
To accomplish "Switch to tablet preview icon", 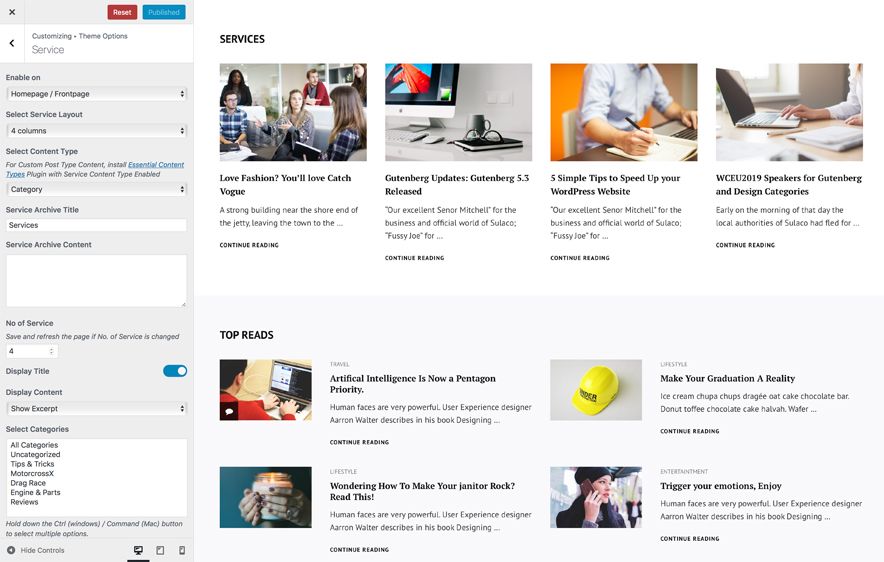I will coord(160,550).
